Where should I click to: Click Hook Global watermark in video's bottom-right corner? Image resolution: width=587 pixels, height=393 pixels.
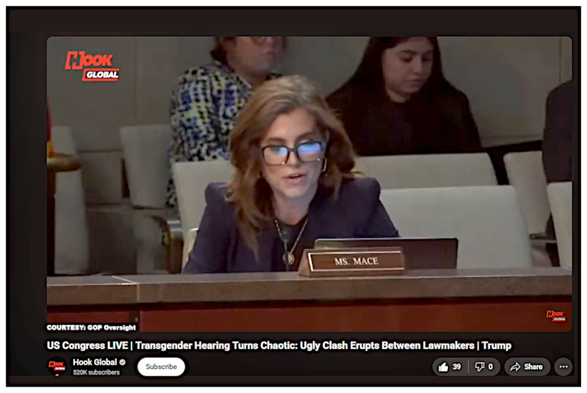pos(556,316)
